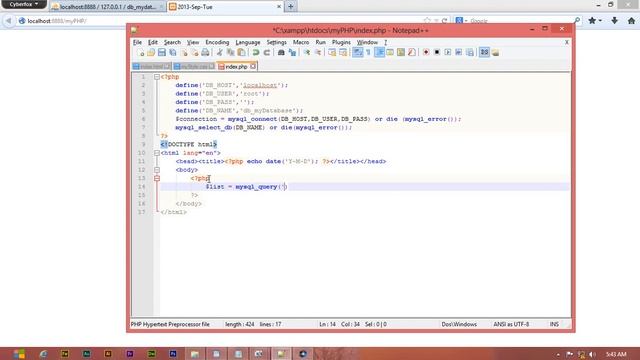Click the user defined language icon
Image resolution: width=640 pixels, height=360 pixels.
pos(390,53)
